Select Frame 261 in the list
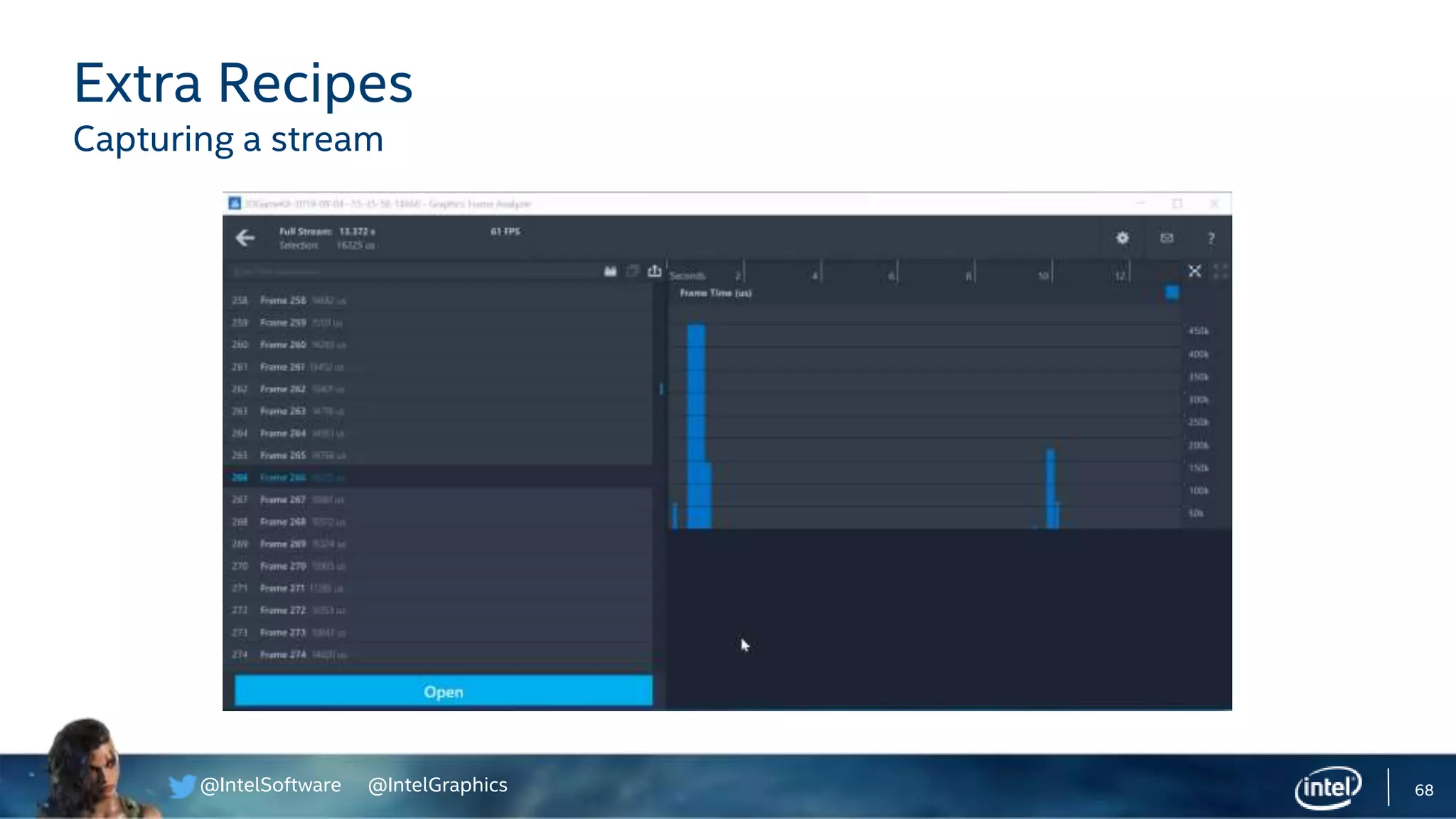 (438, 367)
